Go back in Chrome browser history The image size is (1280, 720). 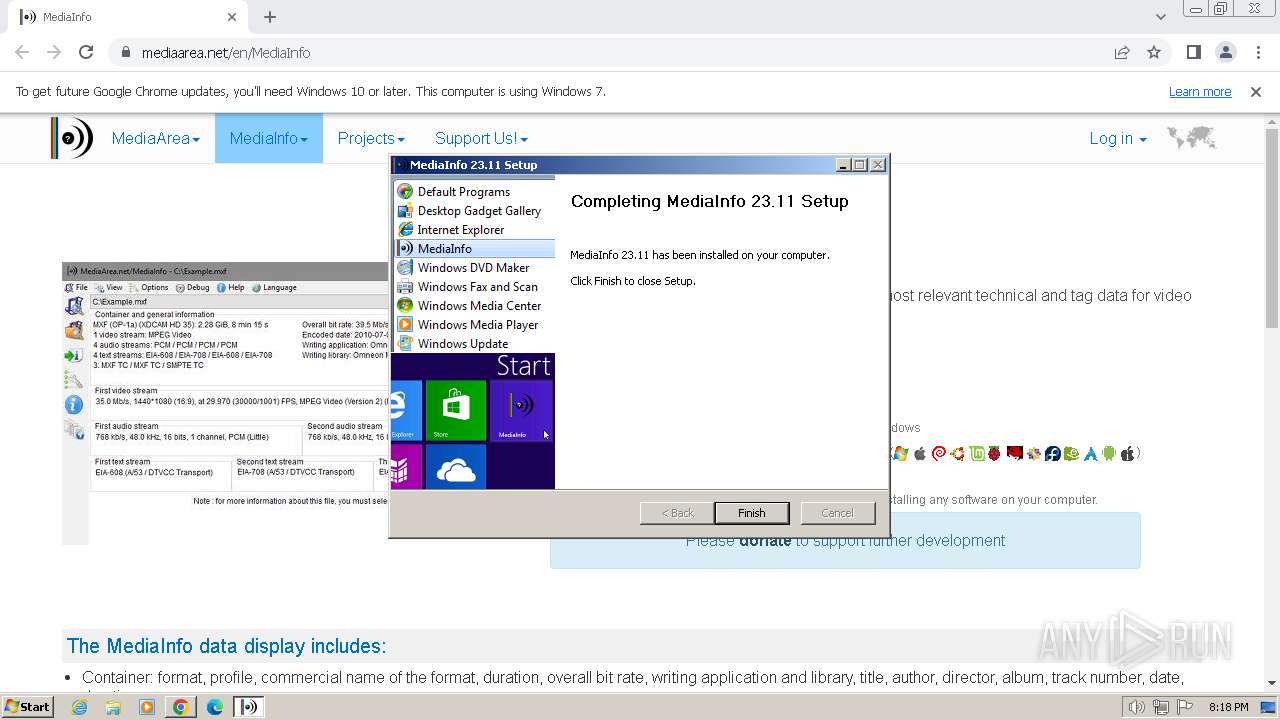point(22,52)
